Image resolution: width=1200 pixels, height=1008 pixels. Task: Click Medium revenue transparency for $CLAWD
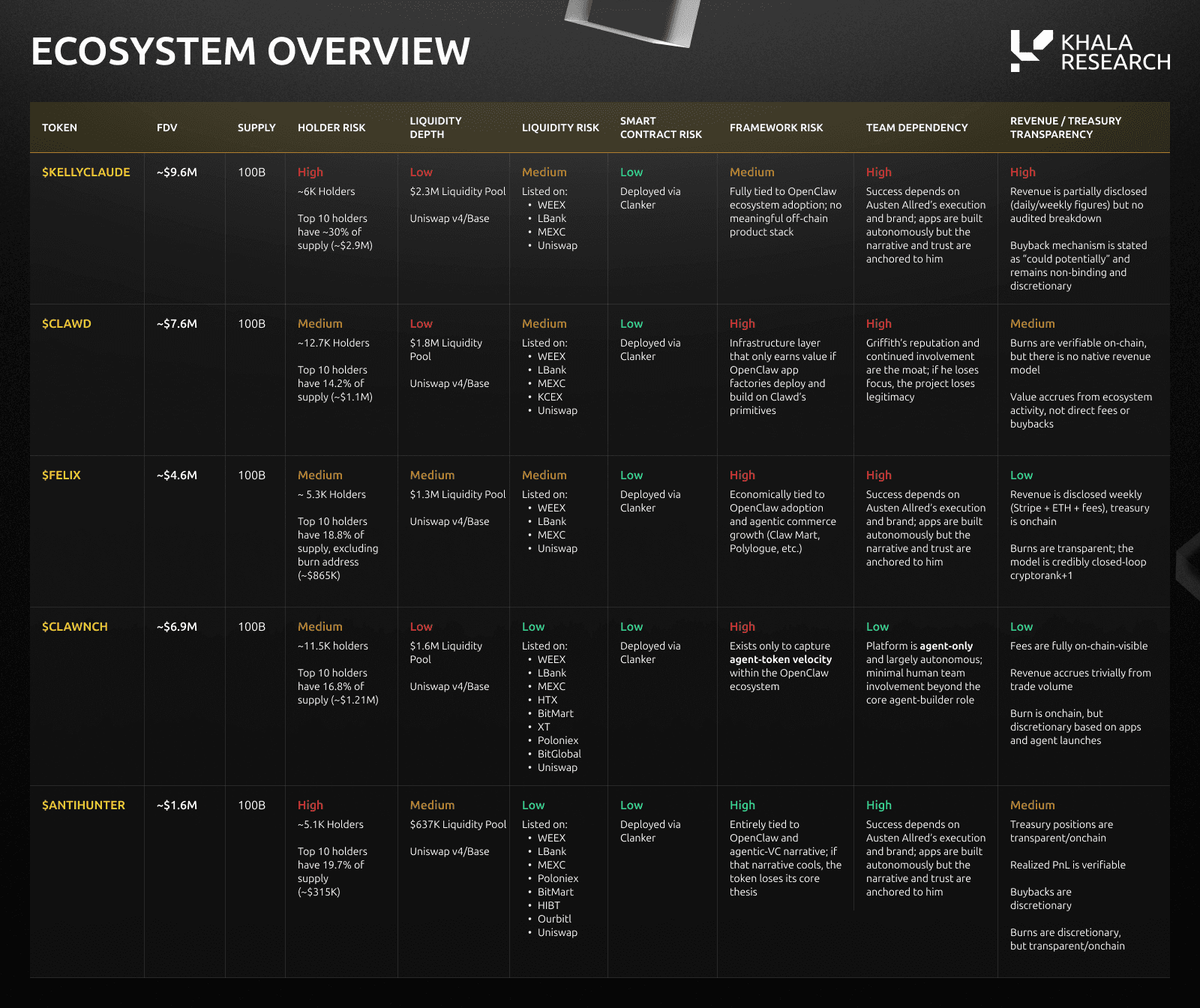click(x=1033, y=323)
